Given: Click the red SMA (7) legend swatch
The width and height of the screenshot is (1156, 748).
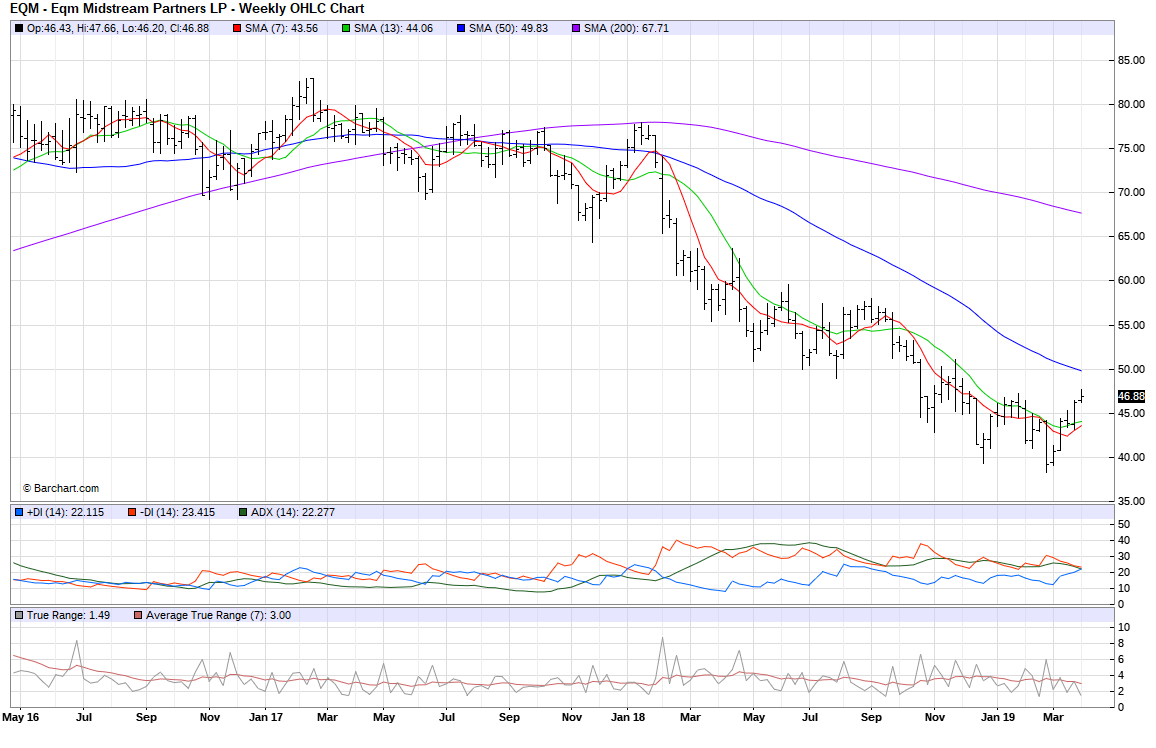Looking at the screenshot, I should pyautogui.click(x=237, y=29).
